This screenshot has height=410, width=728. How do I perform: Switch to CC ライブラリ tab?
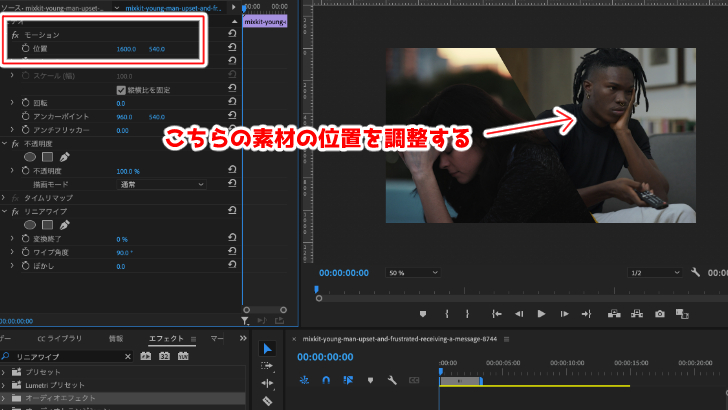[x=59, y=338]
